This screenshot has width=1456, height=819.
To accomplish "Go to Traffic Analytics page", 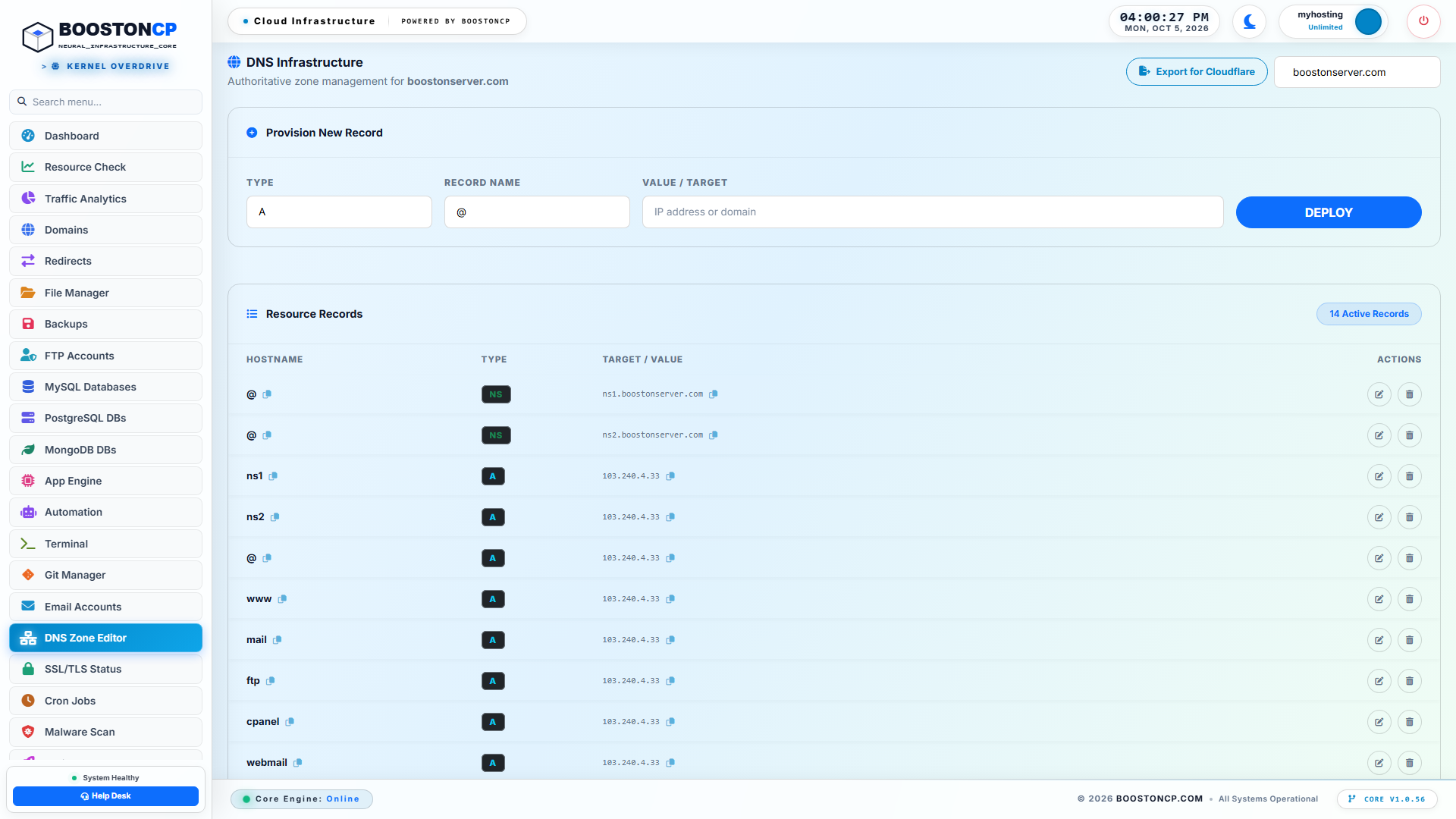I will [105, 199].
